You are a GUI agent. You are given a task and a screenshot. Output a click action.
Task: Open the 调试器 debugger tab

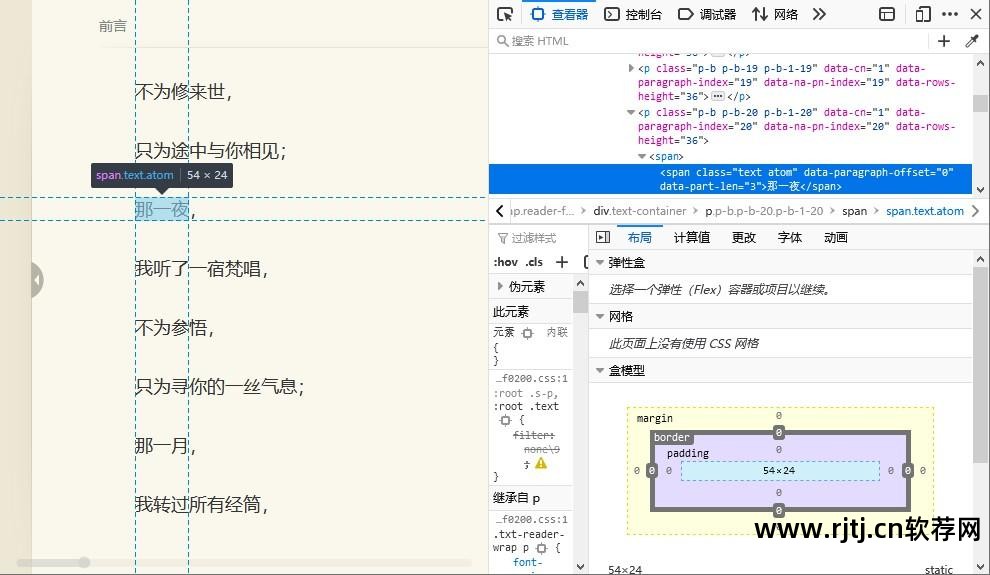pyautogui.click(x=707, y=15)
